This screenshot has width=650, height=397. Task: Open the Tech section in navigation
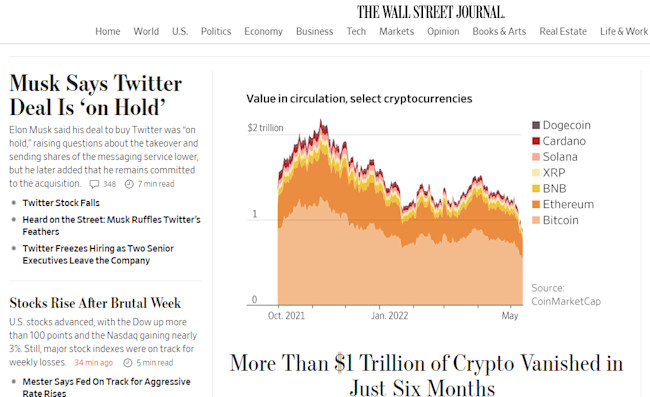tap(356, 31)
